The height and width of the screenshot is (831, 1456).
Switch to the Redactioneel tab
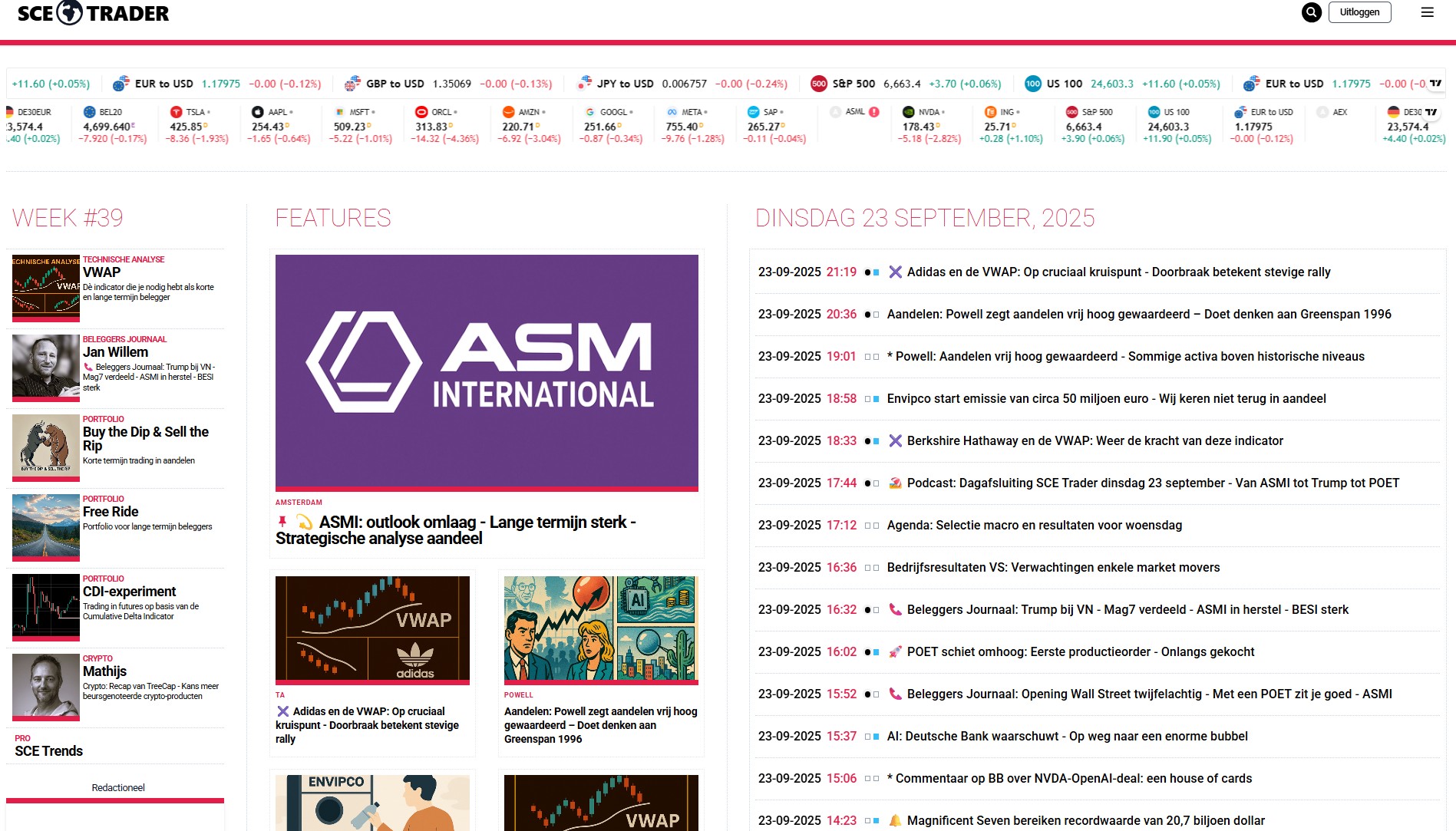click(118, 788)
